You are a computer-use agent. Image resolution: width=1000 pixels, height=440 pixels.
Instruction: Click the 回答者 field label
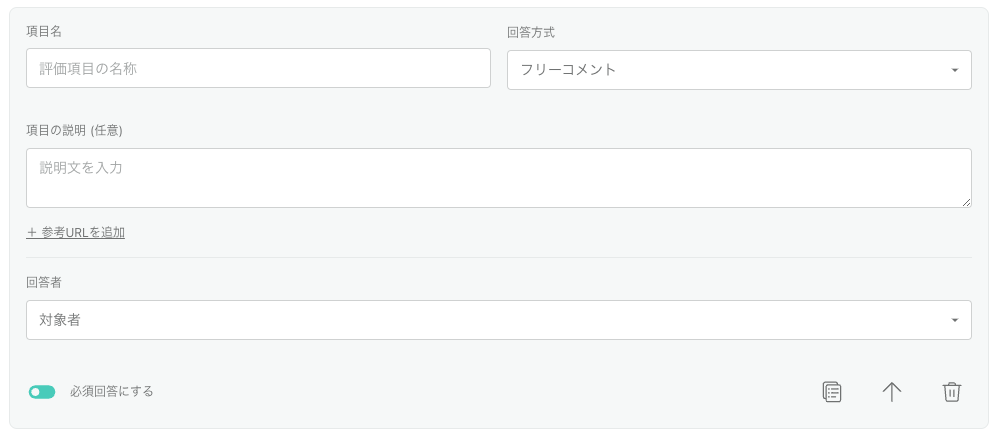(x=44, y=283)
